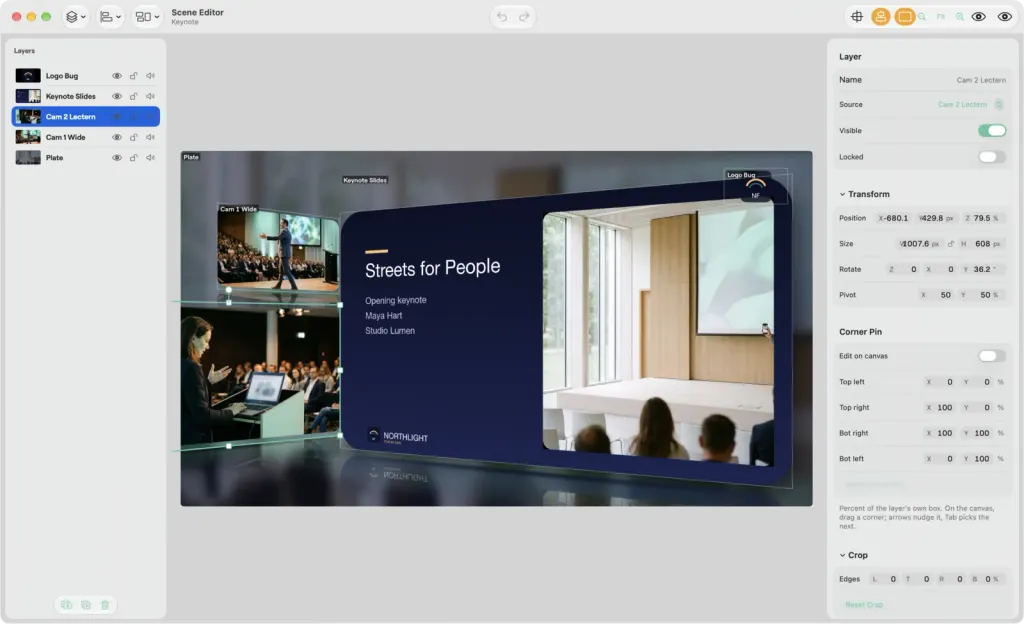The image size is (1024, 624).
Task: Click the Logo Bug layer thumbnail
Action: pyautogui.click(x=28, y=76)
